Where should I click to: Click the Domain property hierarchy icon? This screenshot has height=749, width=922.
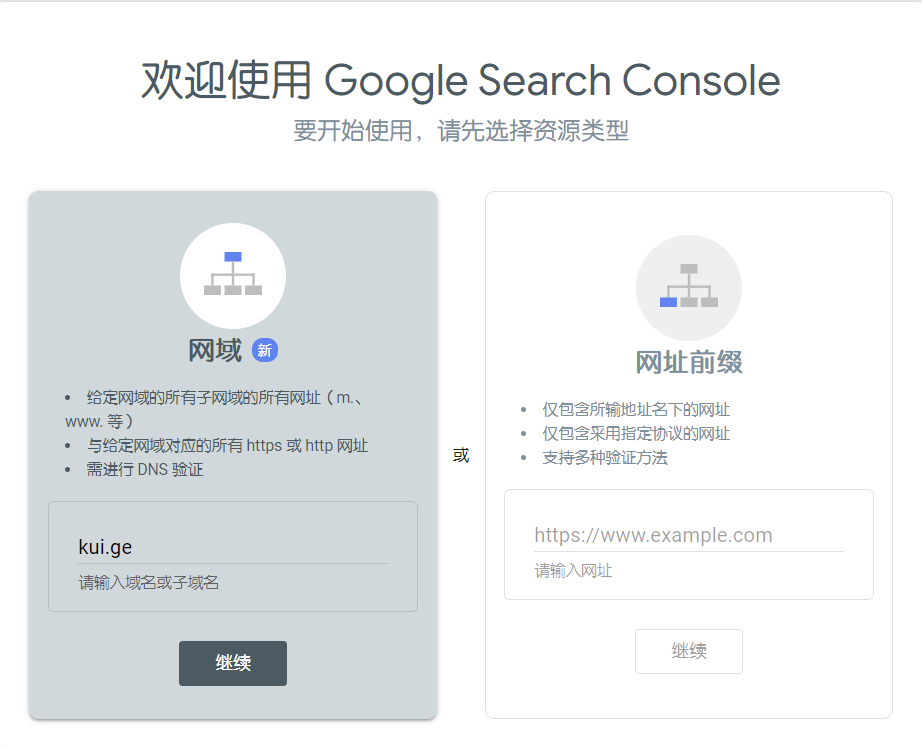click(x=233, y=275)
